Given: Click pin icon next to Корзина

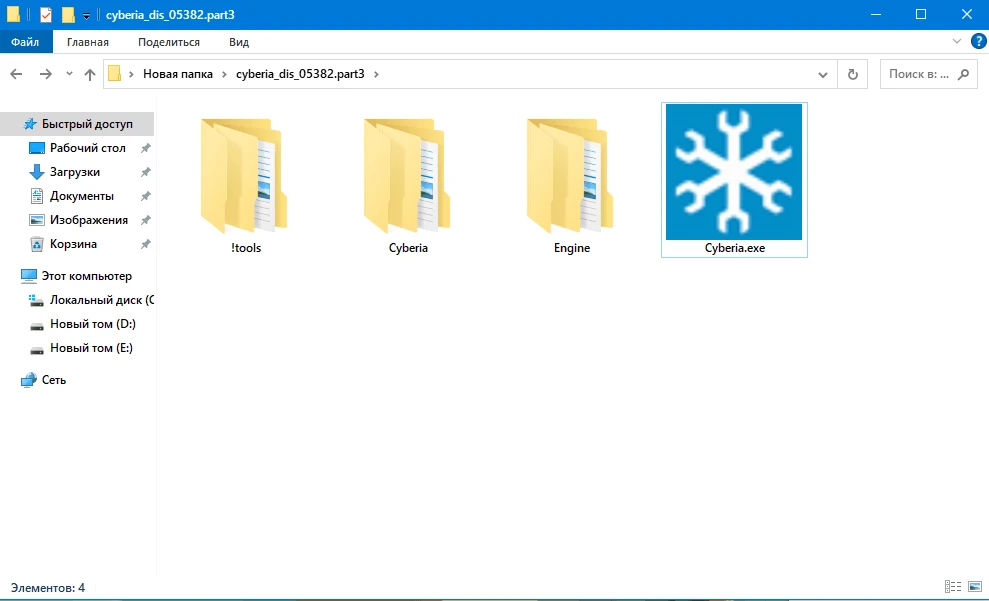Looking at the screenshot, I should click(146, 244).
